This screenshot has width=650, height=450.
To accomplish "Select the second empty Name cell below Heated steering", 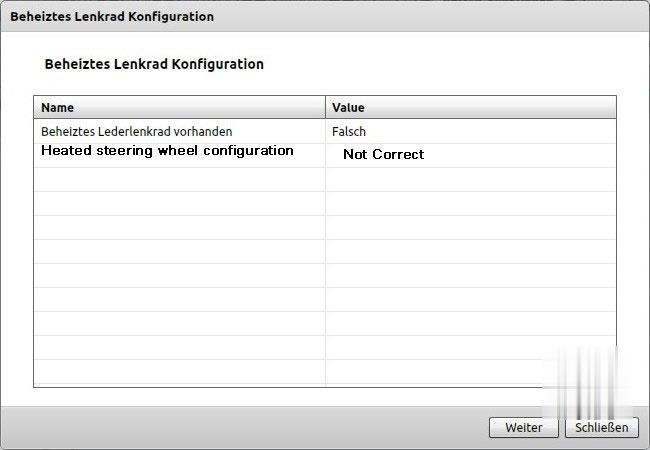I will pyautogui.click(x=179, y=203).
